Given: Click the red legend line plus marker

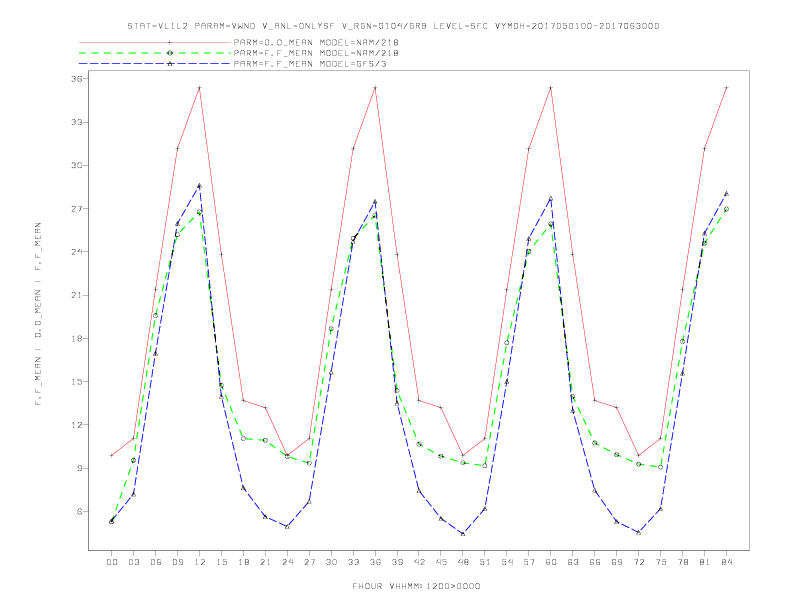Looking at the screenshot, I should [170, 42].
